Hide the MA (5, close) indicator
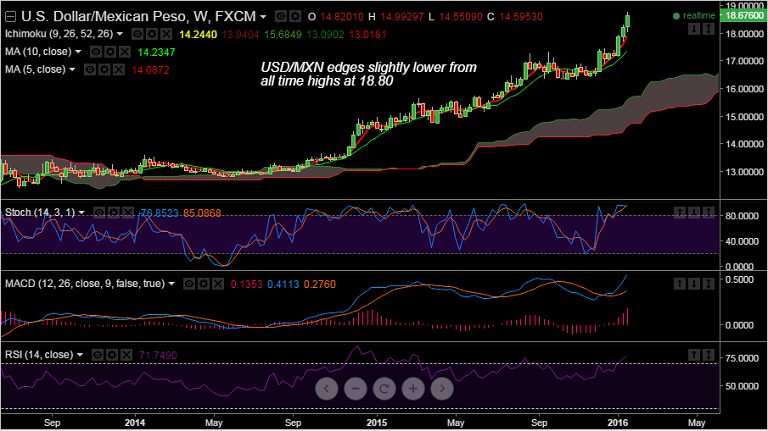This screenshot has width=768, height=431. click(90, 70)
